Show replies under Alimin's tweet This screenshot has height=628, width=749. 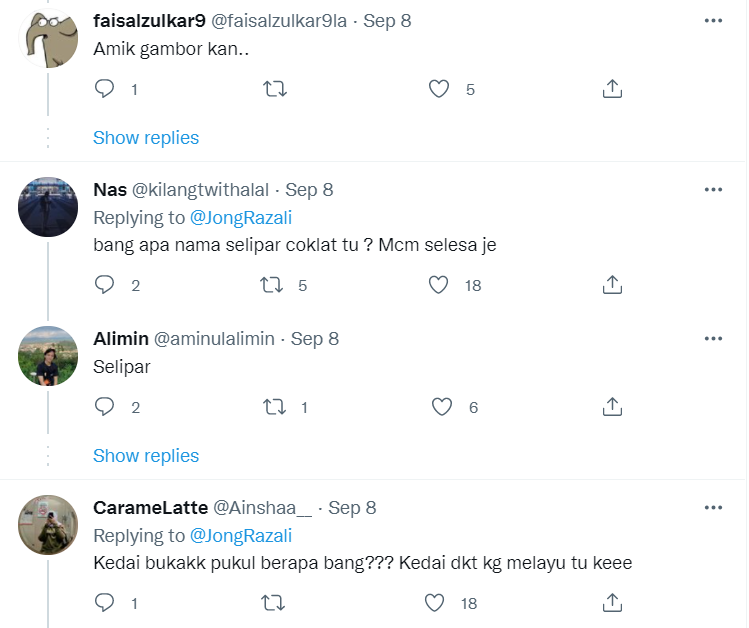pyautogui.click(x=146, y=456)
